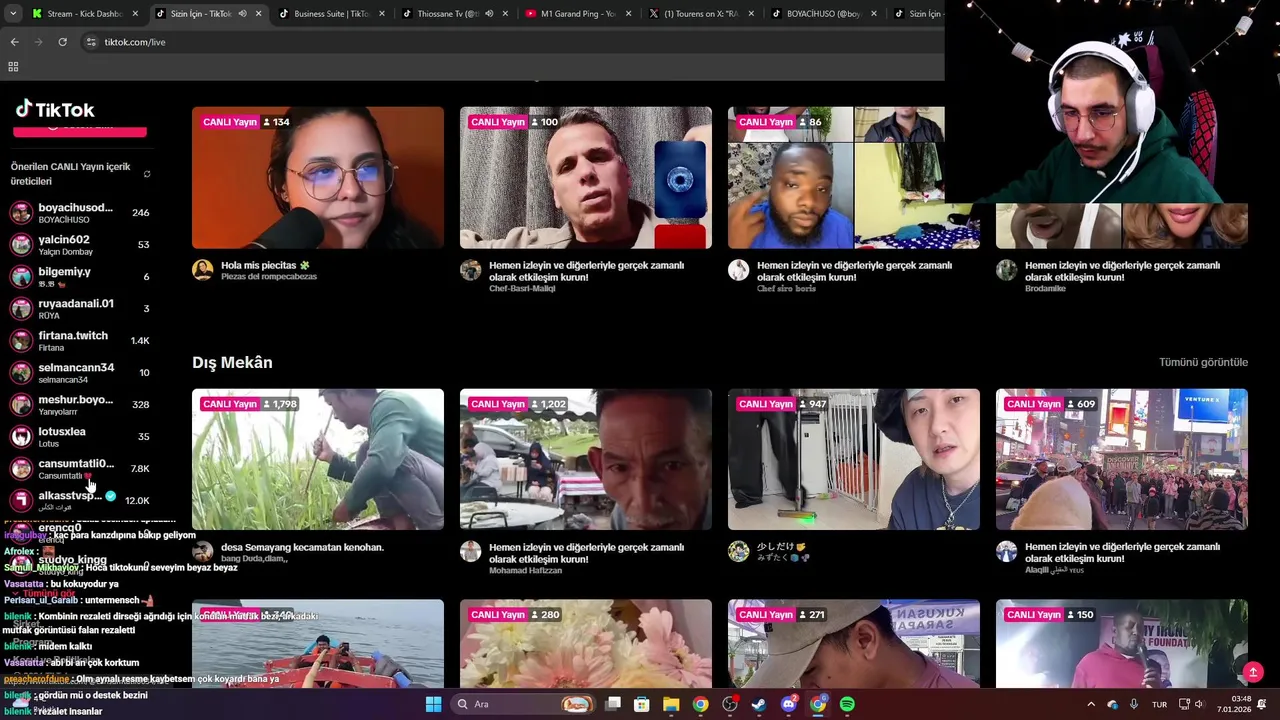Open Chef-Basri-Maliqi profile avatar
This screenshot has height=720, width=1280.
(471, 271)
